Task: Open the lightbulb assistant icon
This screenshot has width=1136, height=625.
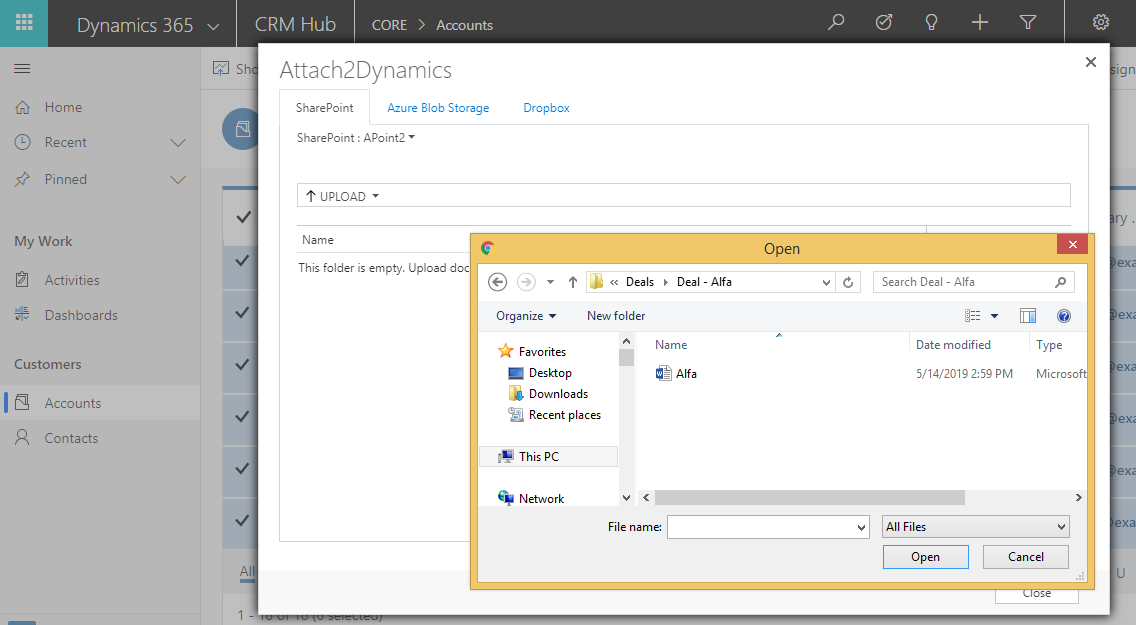Action: tap(932, 22)
